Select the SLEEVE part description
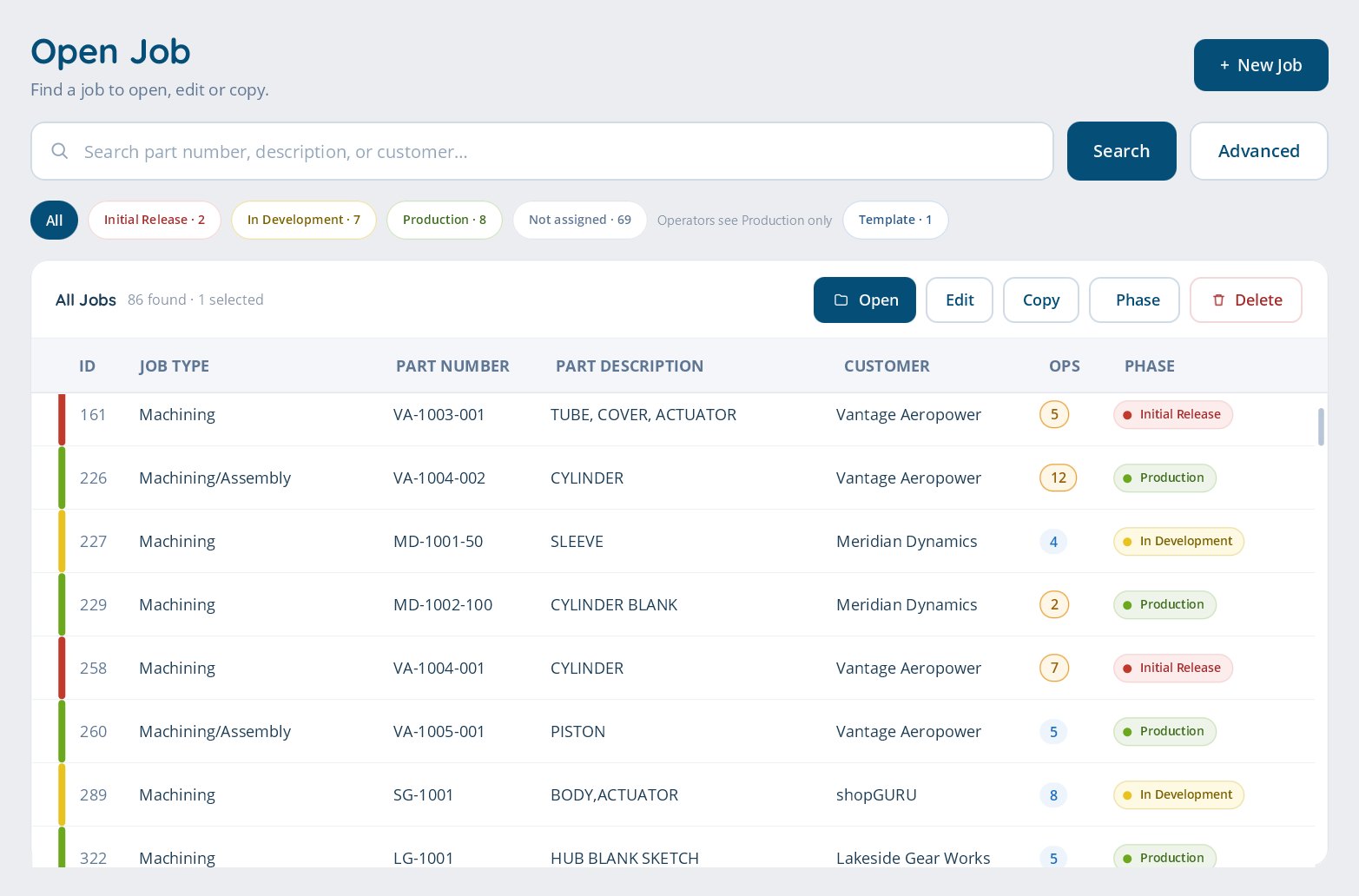Image resolution: width=1359 pixels, height=896 pixels. tap(577, 542)
